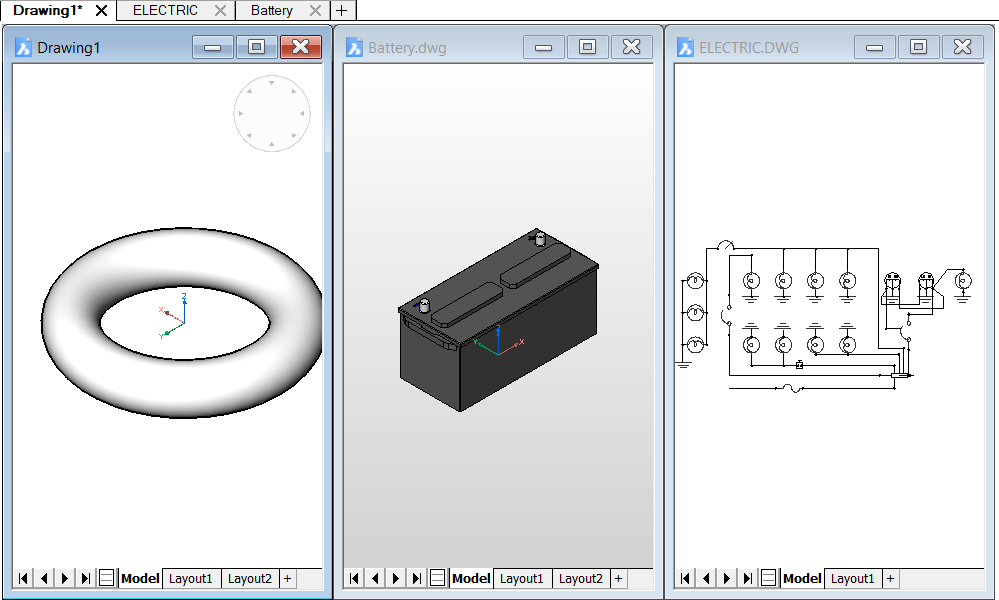Click the view compass in Drawing1
The height and width of the screenshot is (600, 999).
[x=272, y=113]
